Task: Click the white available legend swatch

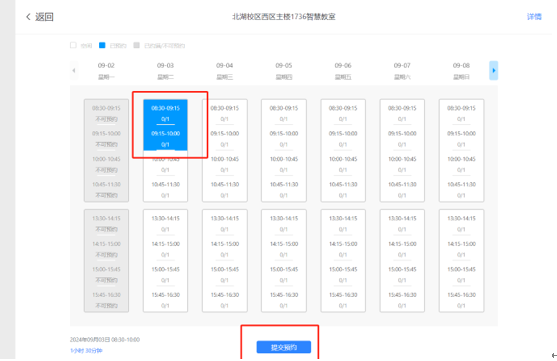Action: pos(74,45)
